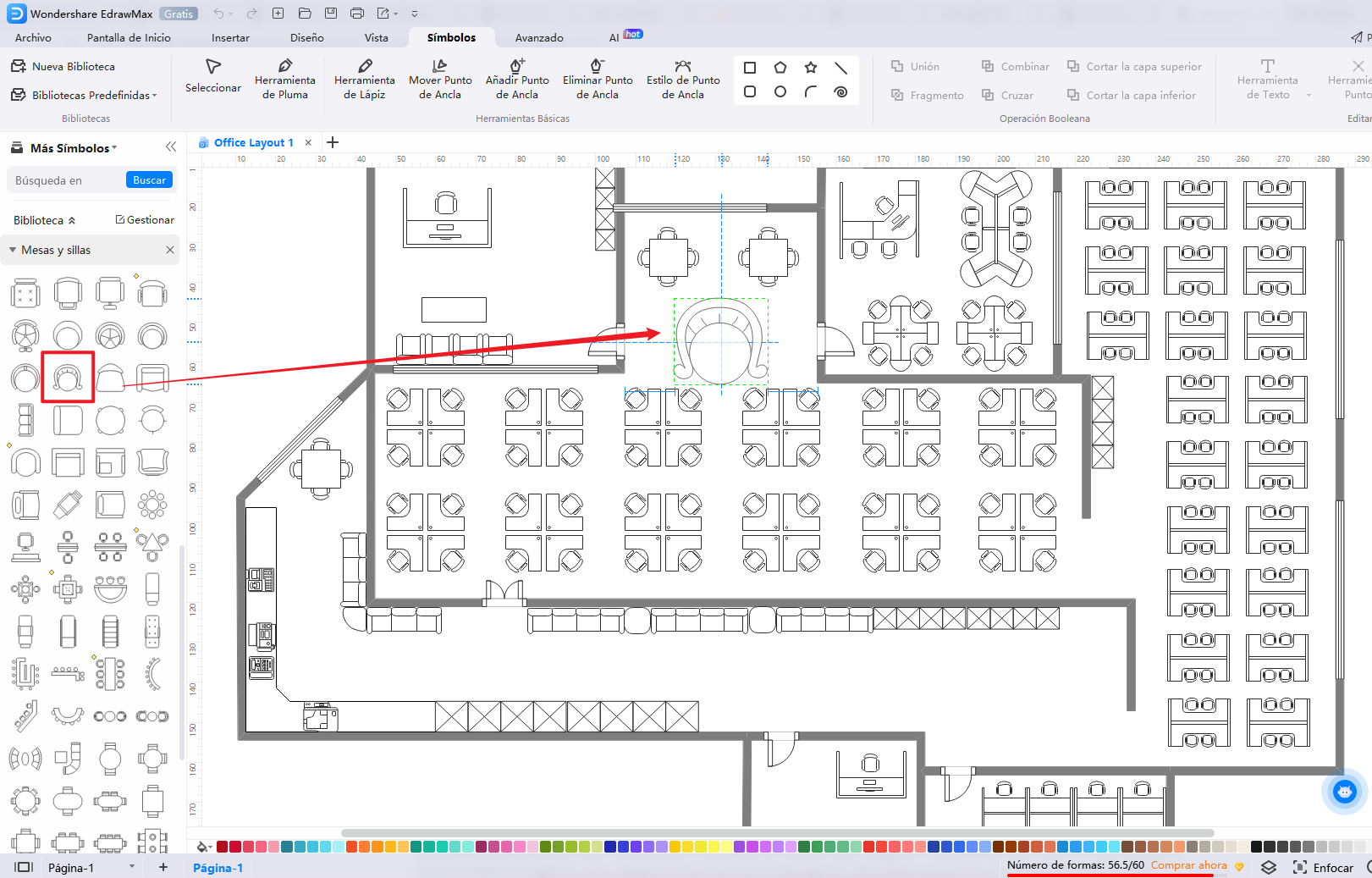Toggle Enfocar focus mode
This screenshot has height=878, width=1372.
coord(1323,867)
